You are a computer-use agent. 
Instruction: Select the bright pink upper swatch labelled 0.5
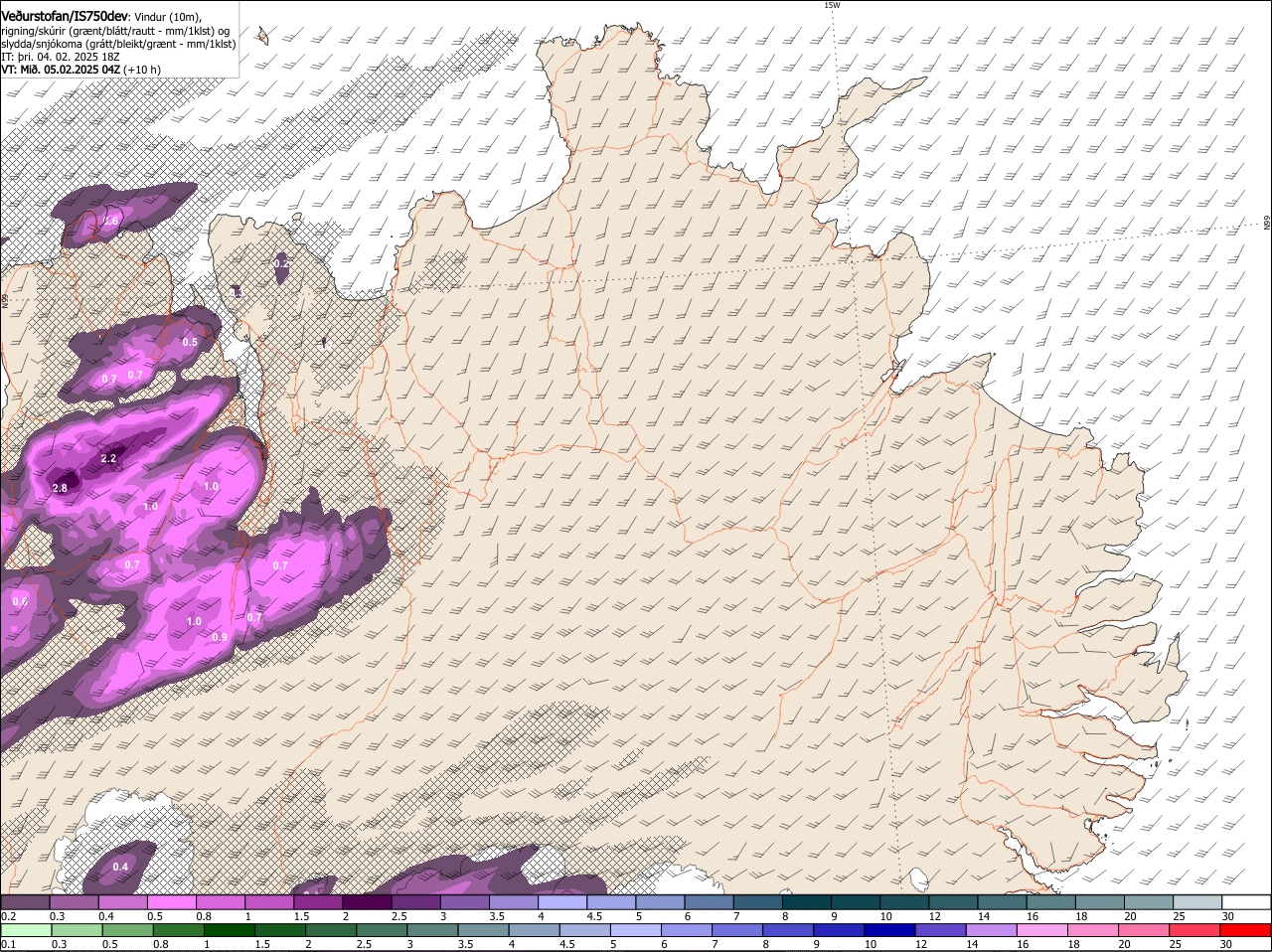pyautogui.click(x=171, y=901)
